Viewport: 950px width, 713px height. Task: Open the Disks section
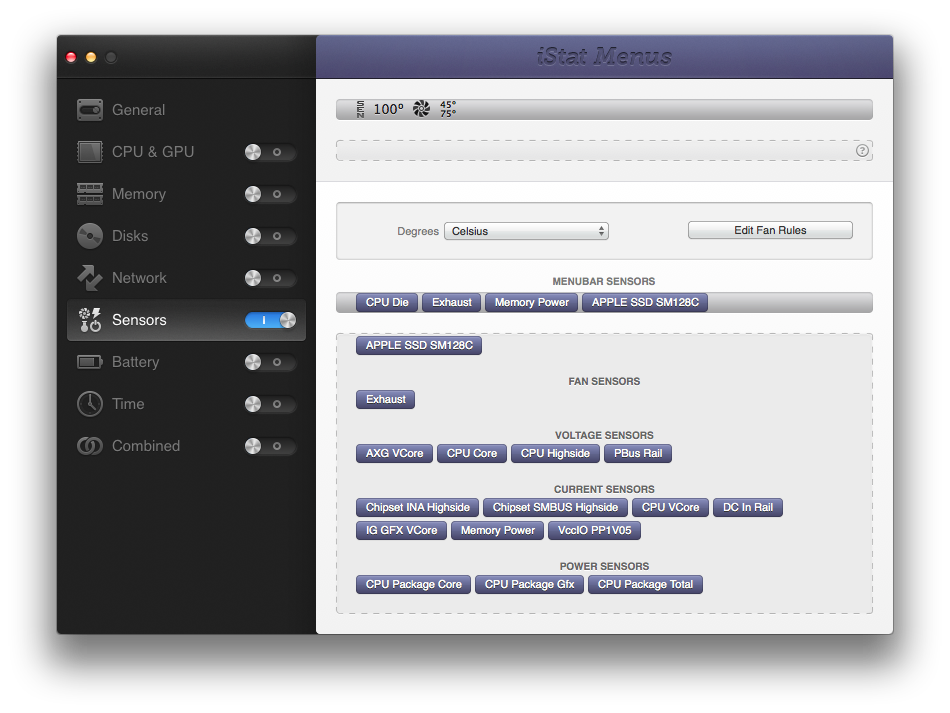pos(130,236)
